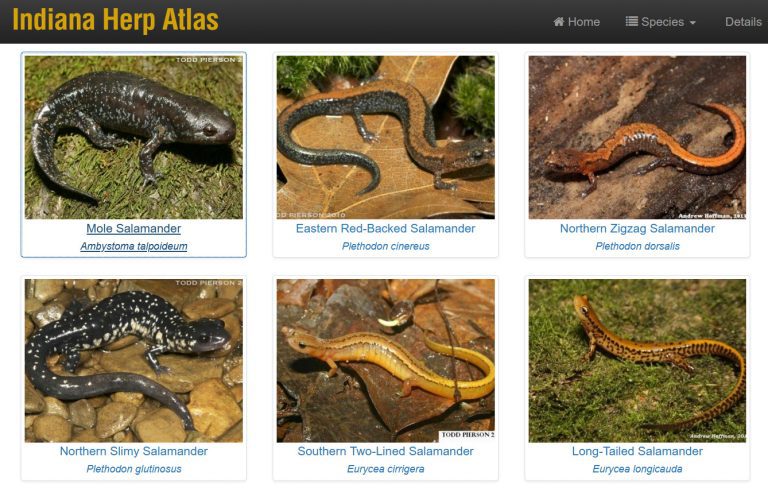768x496 pixels.
Task: Expand the Species dropdown caret
Action: (693, 23)
